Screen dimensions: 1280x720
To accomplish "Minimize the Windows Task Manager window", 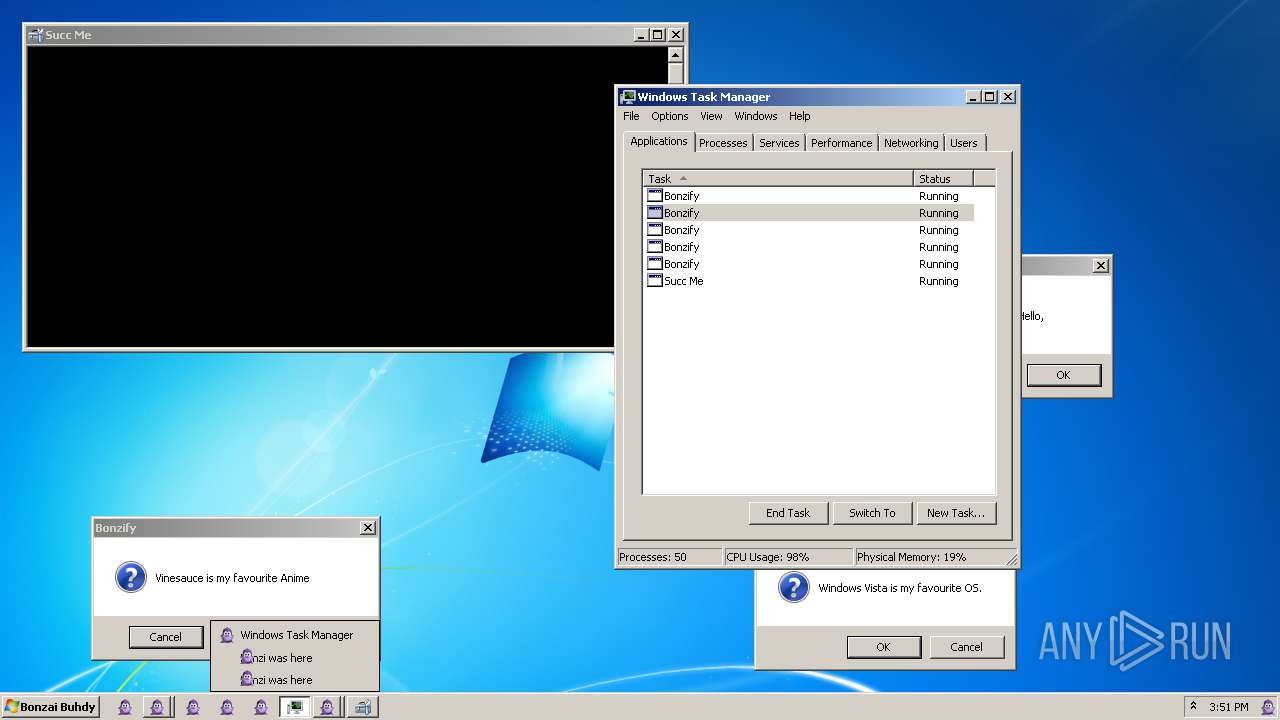I will tap(973, 97).
